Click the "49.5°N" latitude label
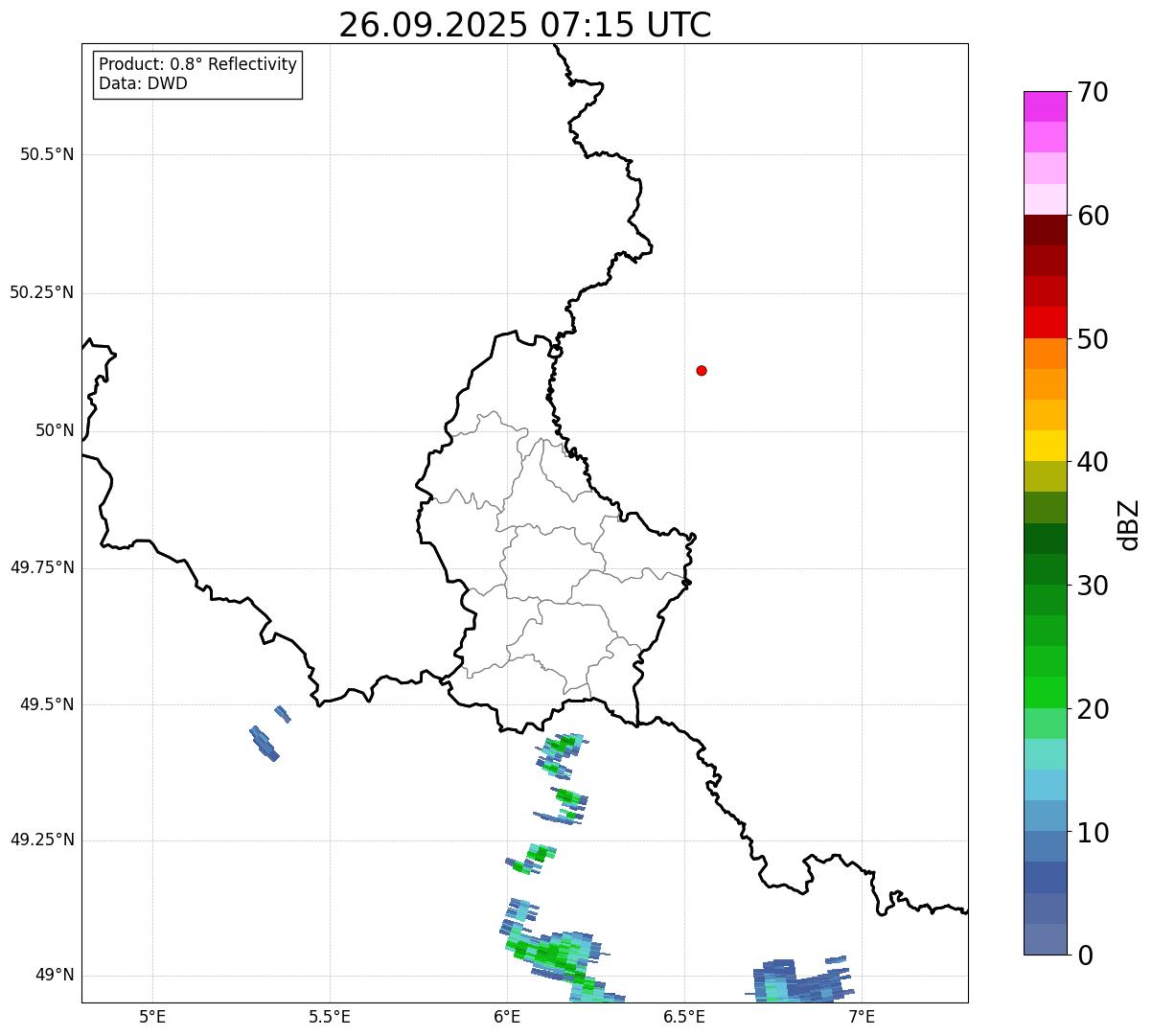This screenshot has height=1036, width=1152. 47,705
